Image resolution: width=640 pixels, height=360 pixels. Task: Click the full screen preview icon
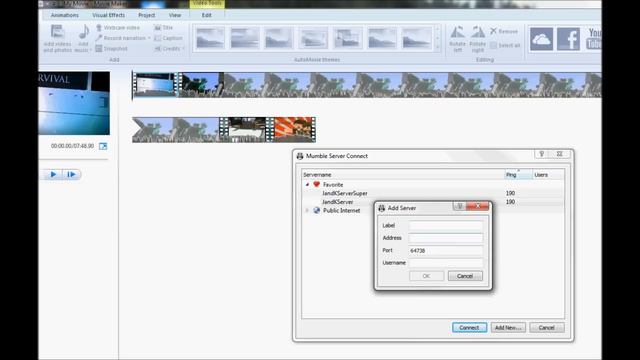click(x=103, y=146)
